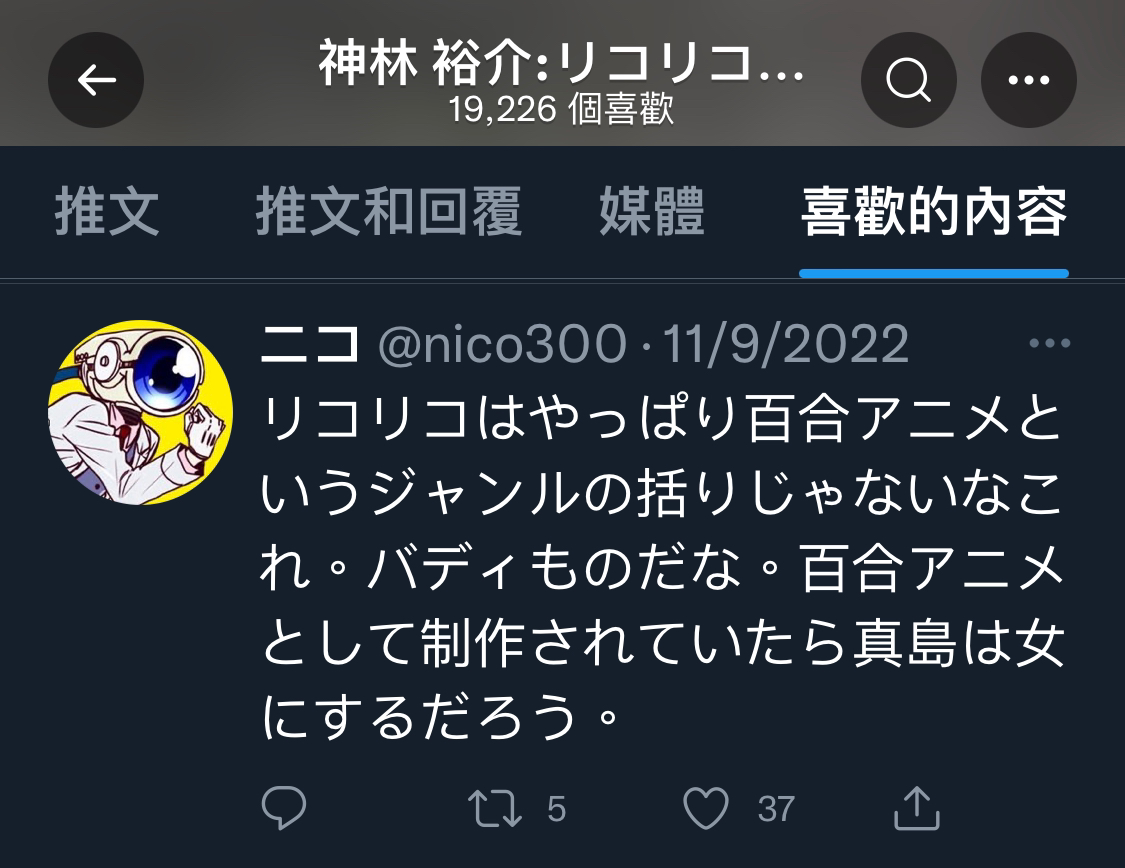Tap the back arrow button
This screenshot has width=1125, height=868.
click(96, 80)
